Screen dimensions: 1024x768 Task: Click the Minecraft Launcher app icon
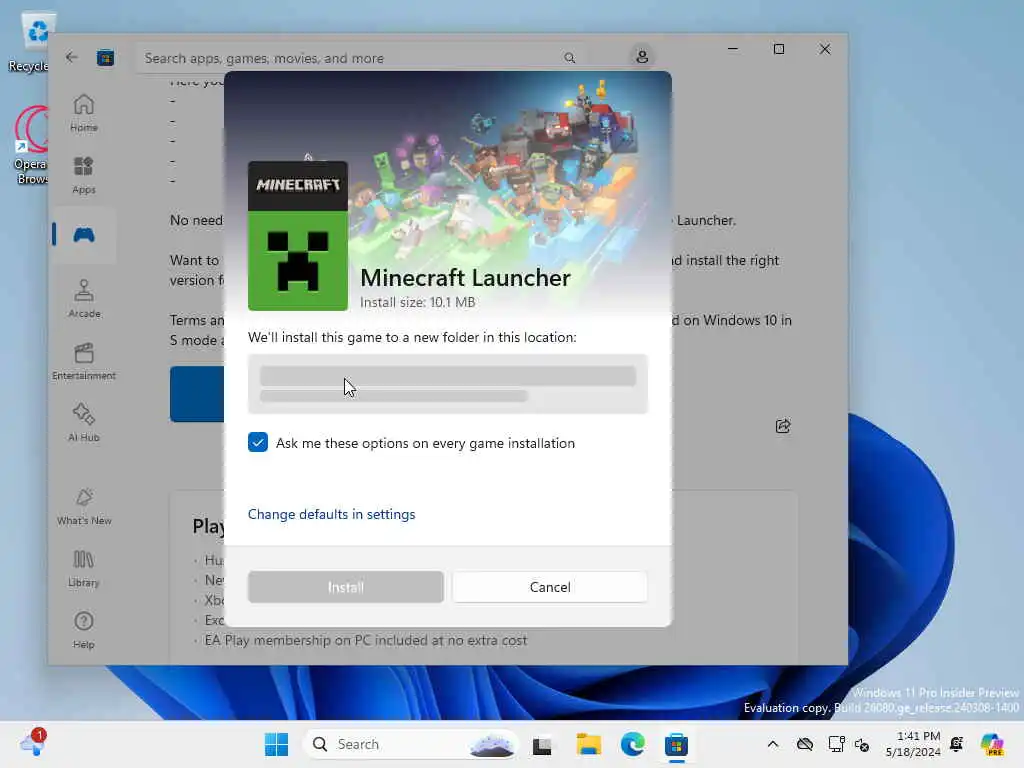point(298,235)
